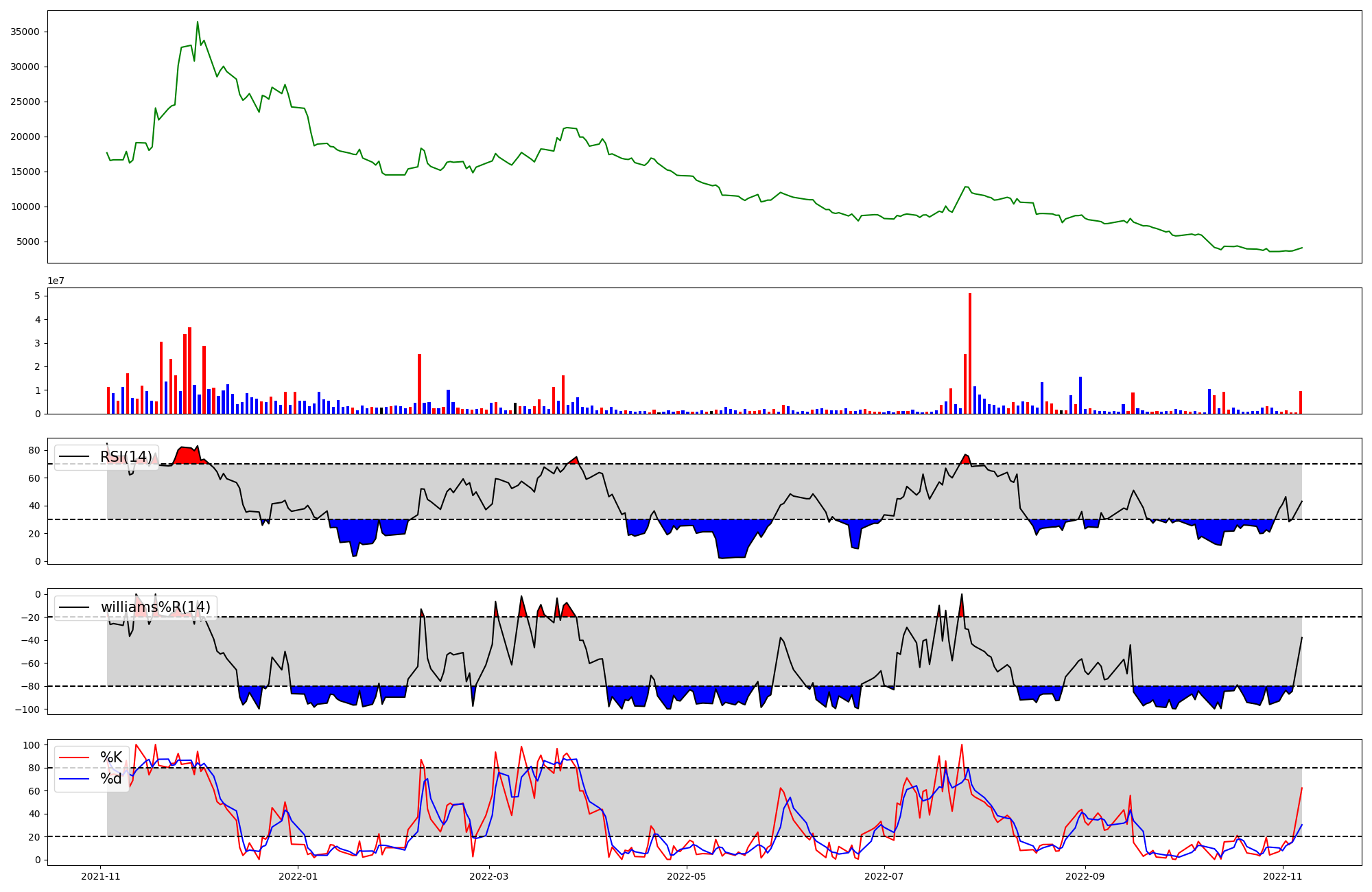The height and width of the screenshot is (892, 1372).
Task: Click the 2022-01 x-axis date label
Action: (298, 876)
